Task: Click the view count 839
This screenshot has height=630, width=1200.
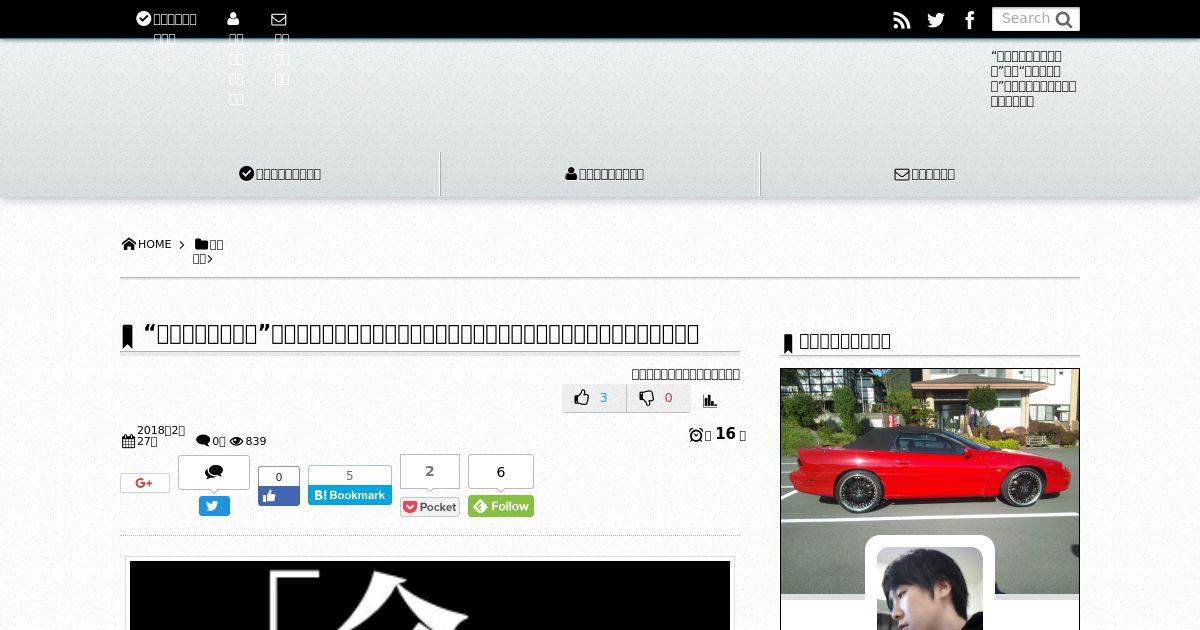Action: click(256, 441)
